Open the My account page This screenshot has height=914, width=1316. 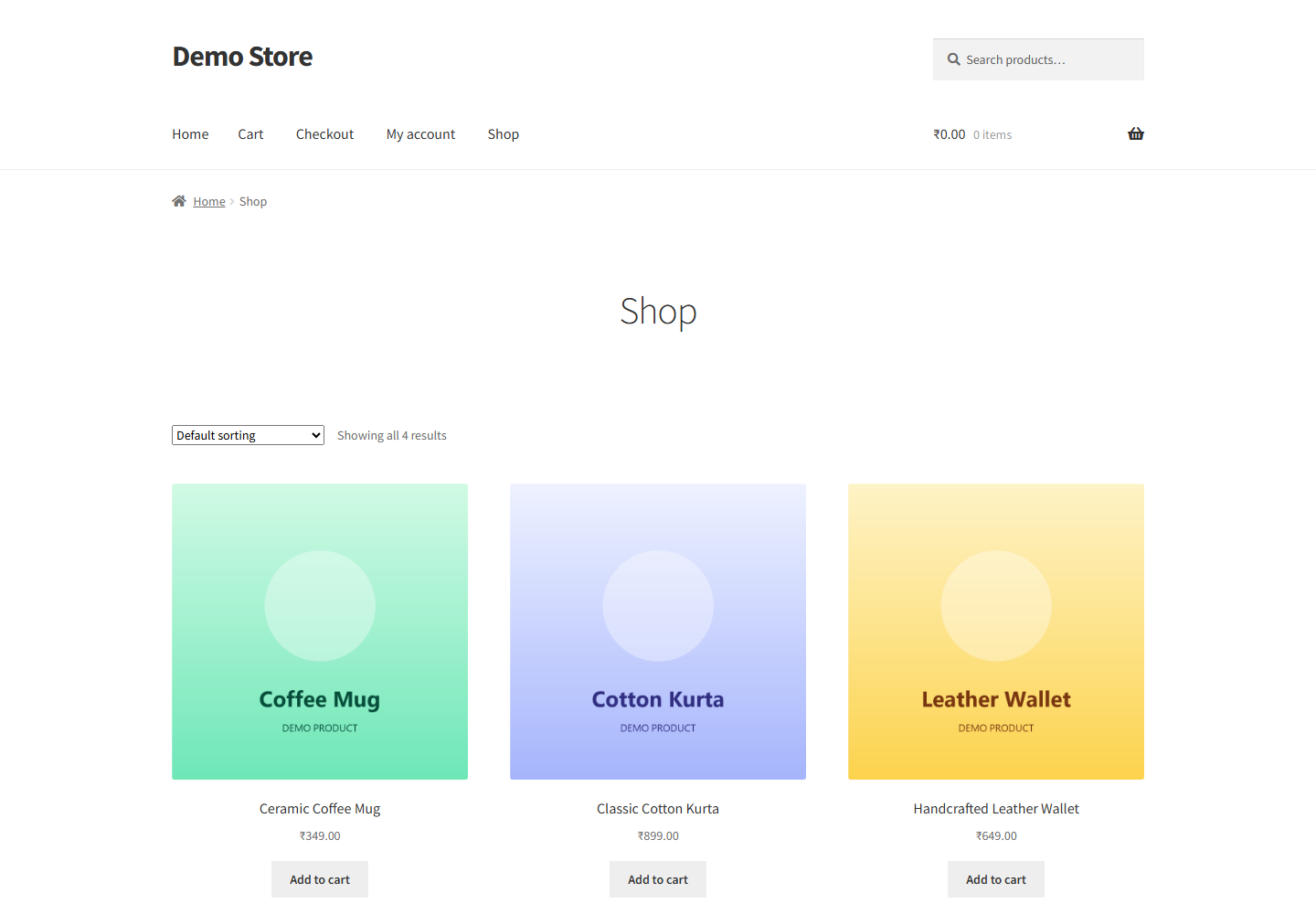pyautogui.click(x=420, y=134)
